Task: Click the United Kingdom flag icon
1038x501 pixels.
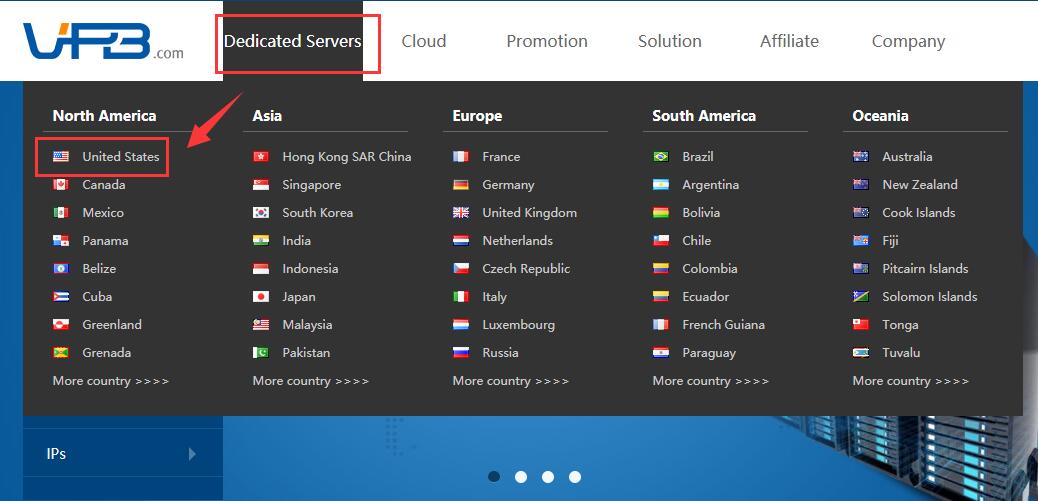Action: coord(461,212)
